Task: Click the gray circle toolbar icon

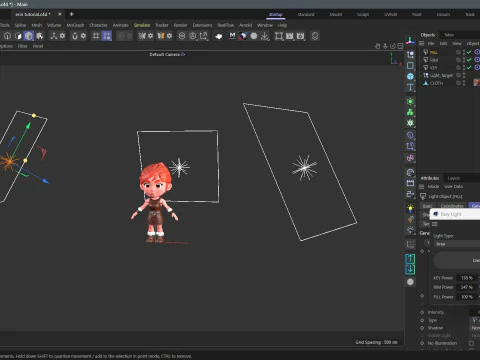Action: (x=254, y=36)
